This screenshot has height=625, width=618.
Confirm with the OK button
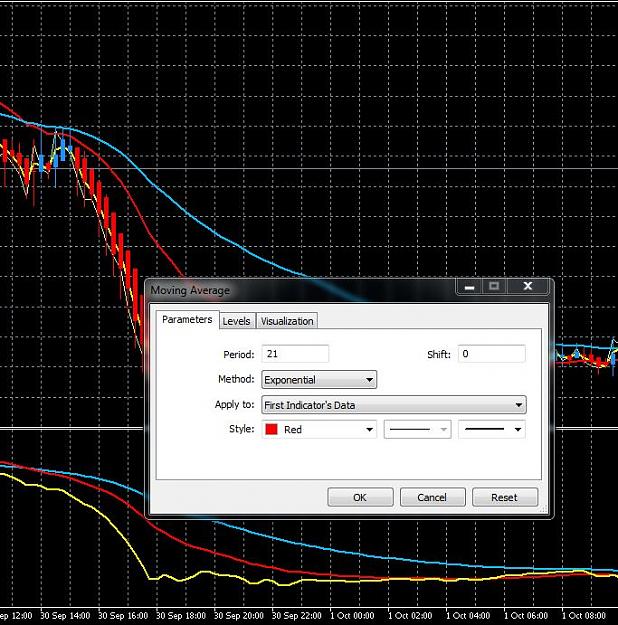point(360,497)
